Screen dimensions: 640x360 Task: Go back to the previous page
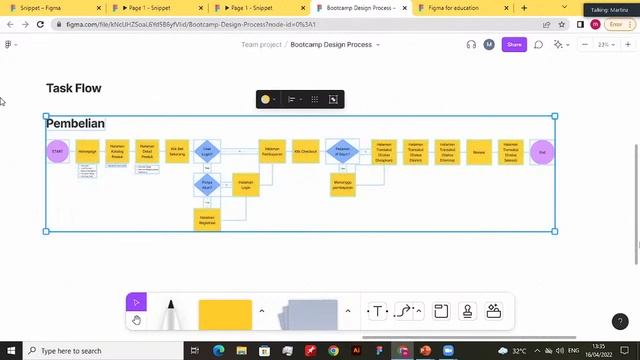coord(10,24)
